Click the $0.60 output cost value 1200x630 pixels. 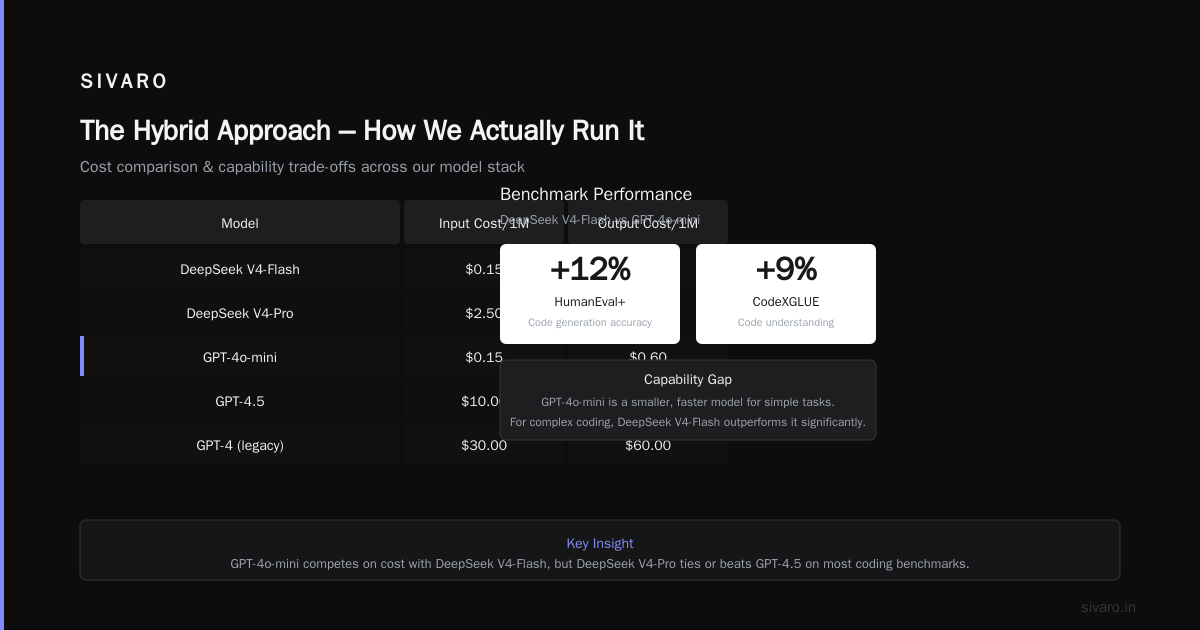[648, 357]
